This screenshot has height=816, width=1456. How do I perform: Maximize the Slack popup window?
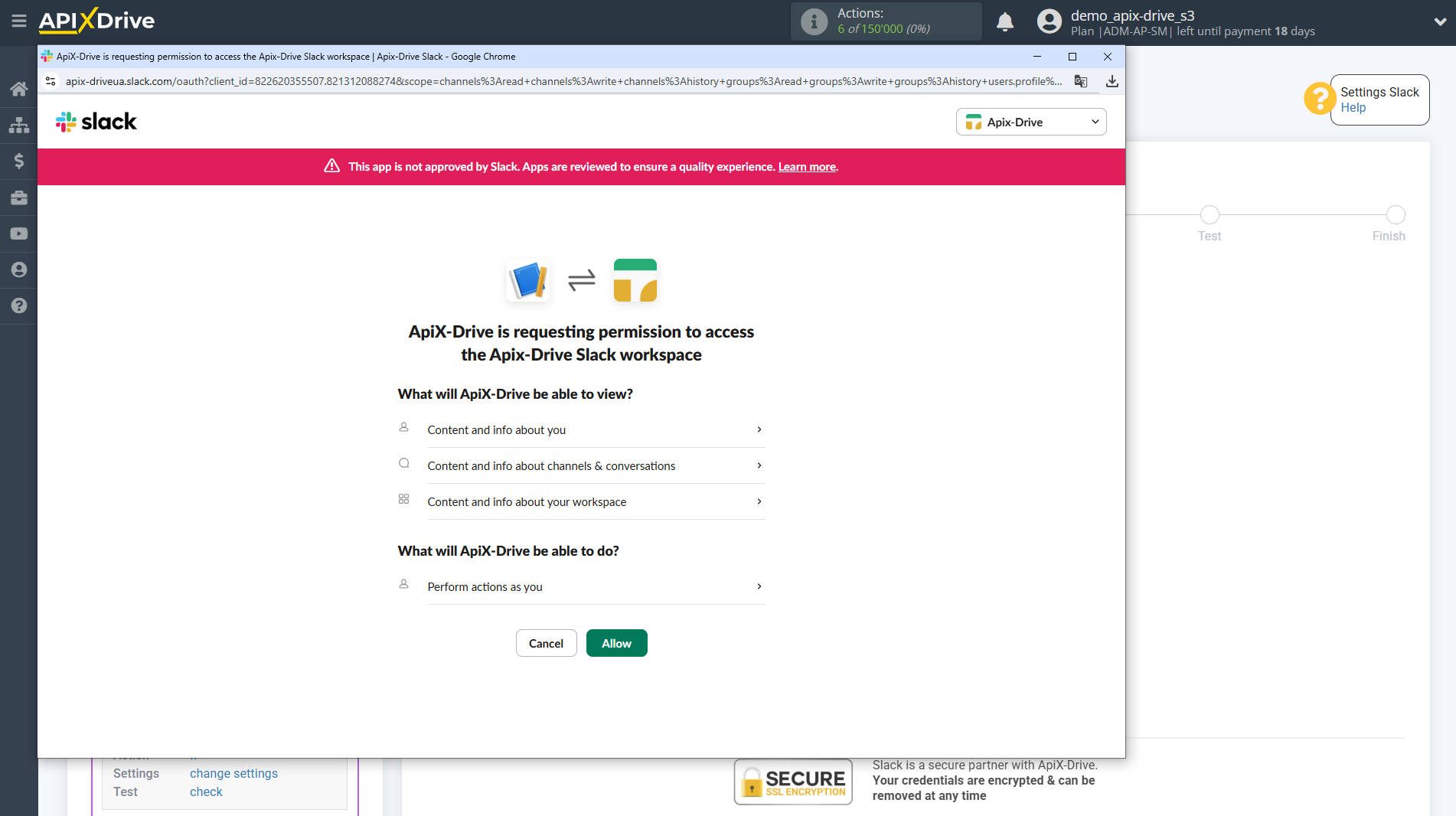point(1072,57)
